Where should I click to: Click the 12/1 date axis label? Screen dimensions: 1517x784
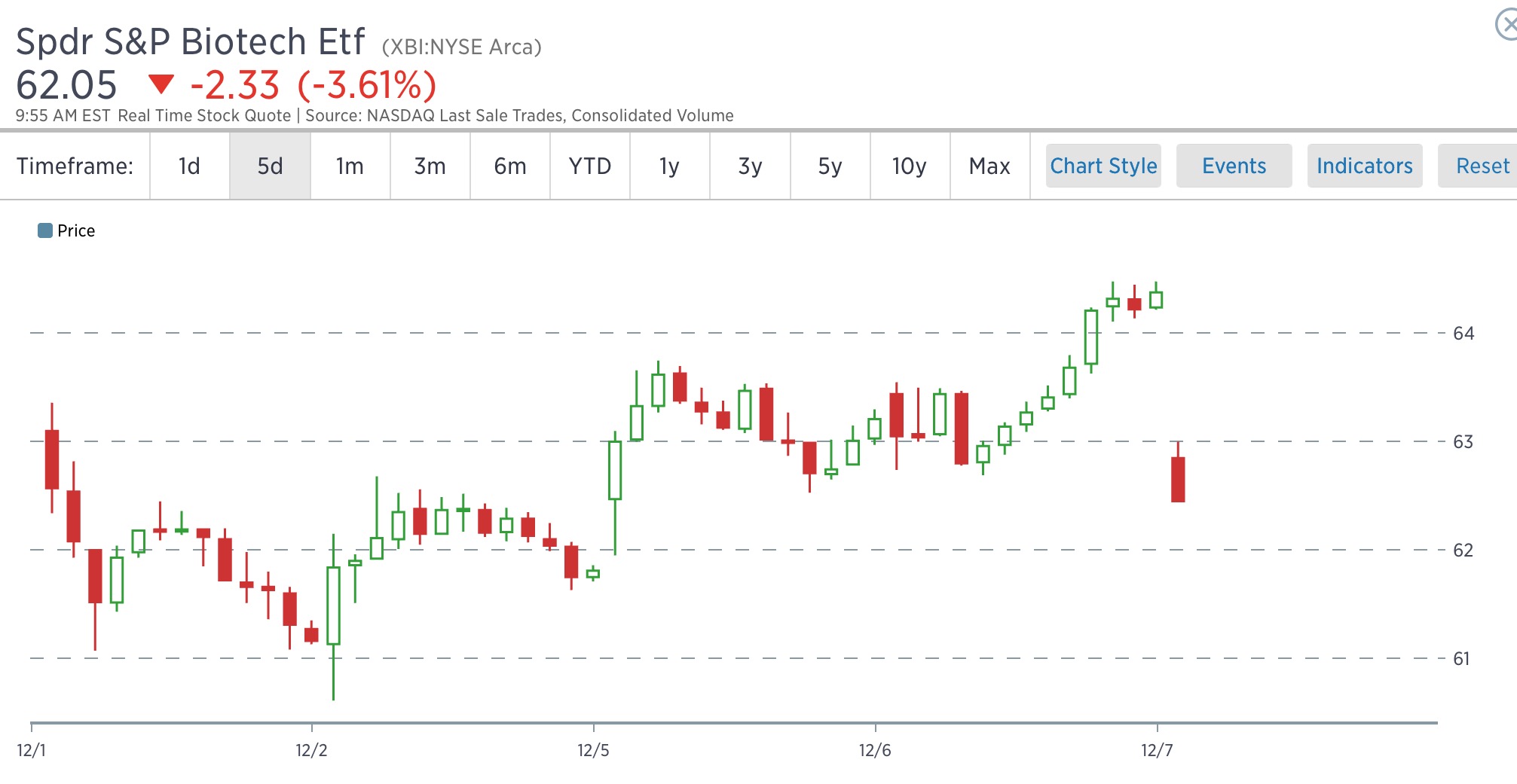pyautogui.click(x=31, y=750)
